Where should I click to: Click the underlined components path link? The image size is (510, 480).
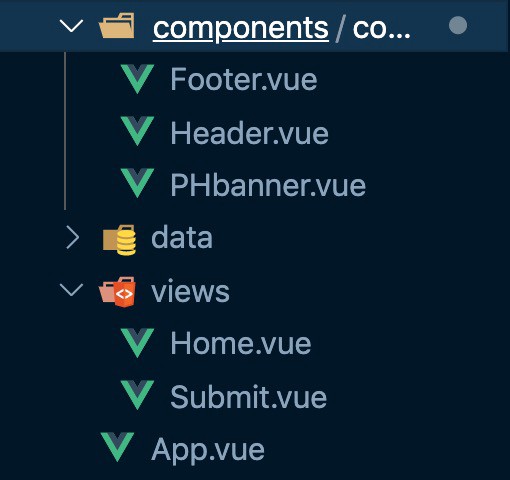coord(241,29)
